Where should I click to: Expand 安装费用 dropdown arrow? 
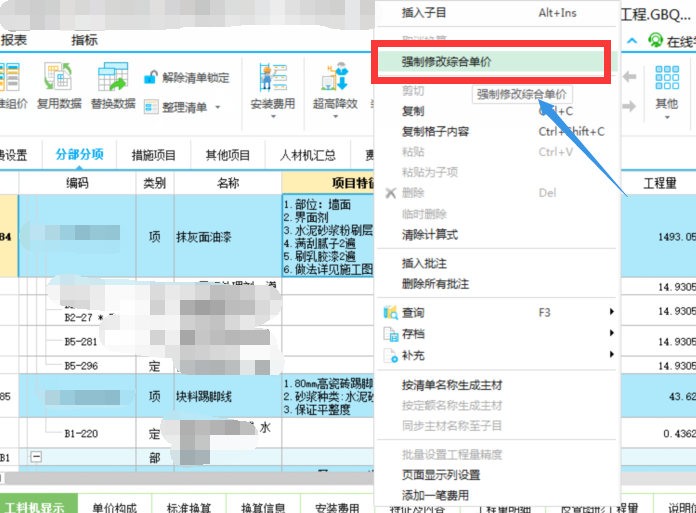coord(273,117)
